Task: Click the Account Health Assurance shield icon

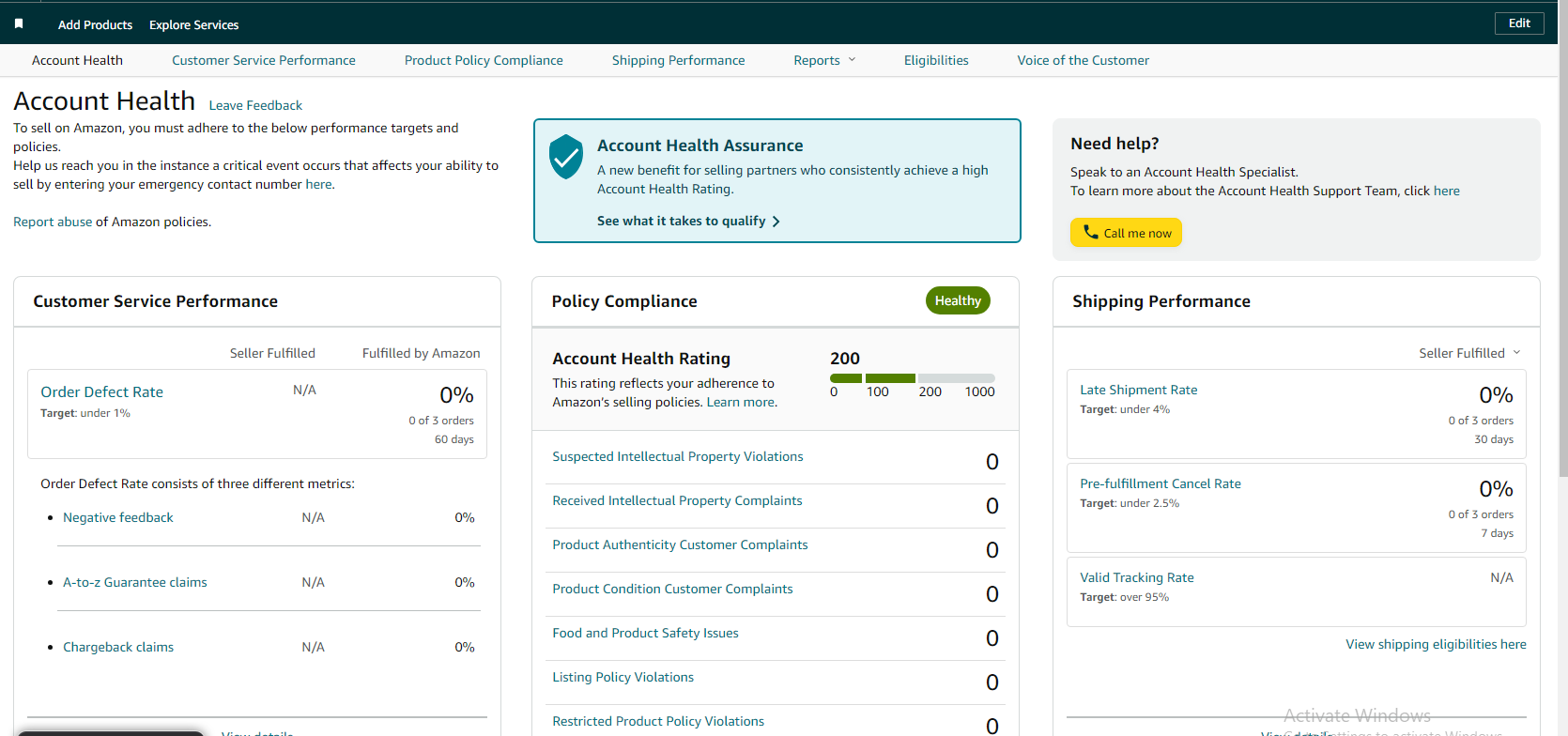Action: click(x=566, y=156)
